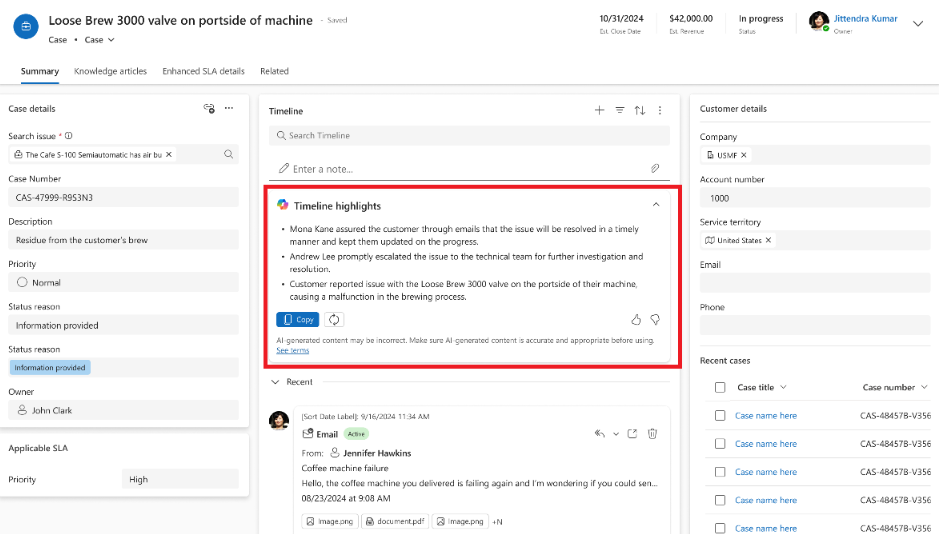Click the Email envelope icon in the timeline record
Screen dimensions: 939x534
308,433
